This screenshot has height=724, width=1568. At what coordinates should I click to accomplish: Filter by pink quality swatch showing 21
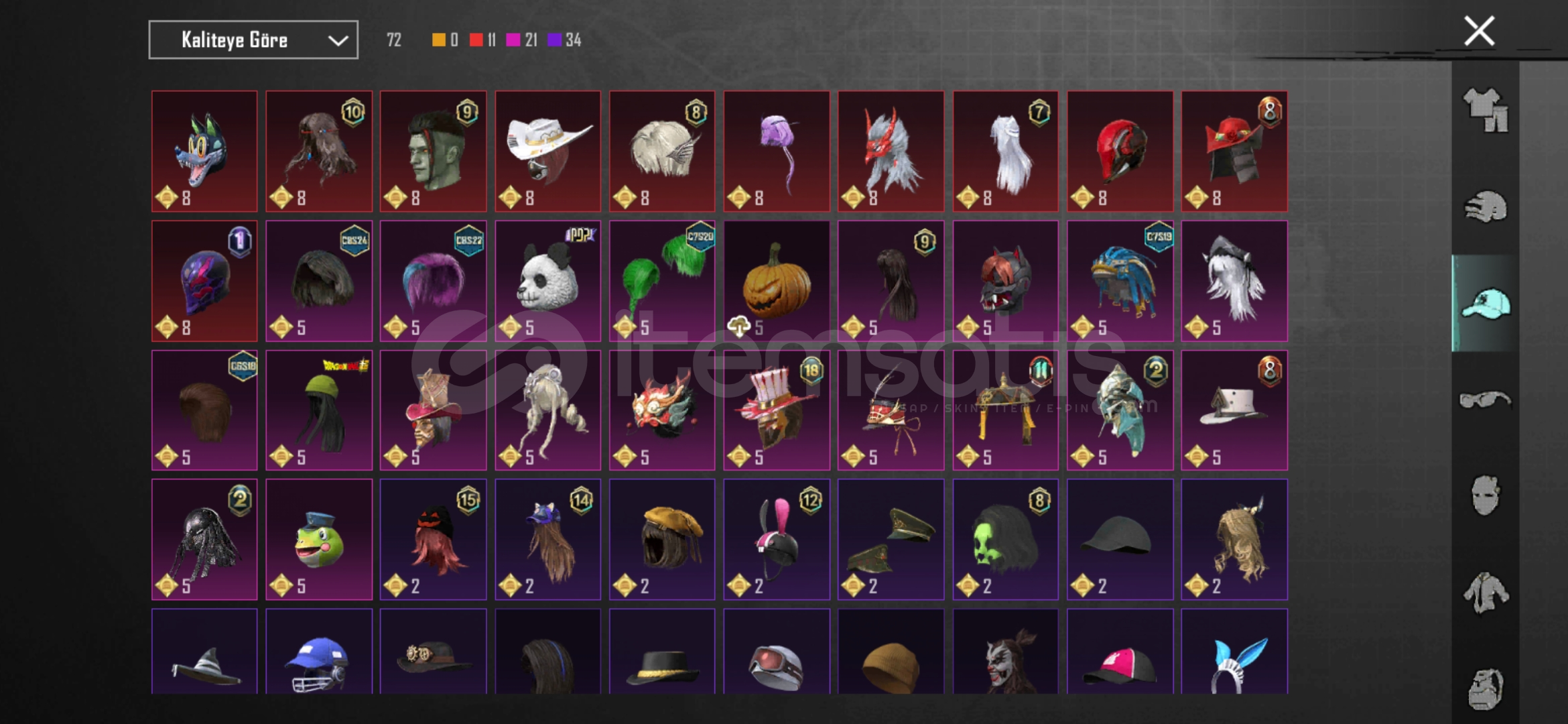pyautogui.click(x=513, y=40)
